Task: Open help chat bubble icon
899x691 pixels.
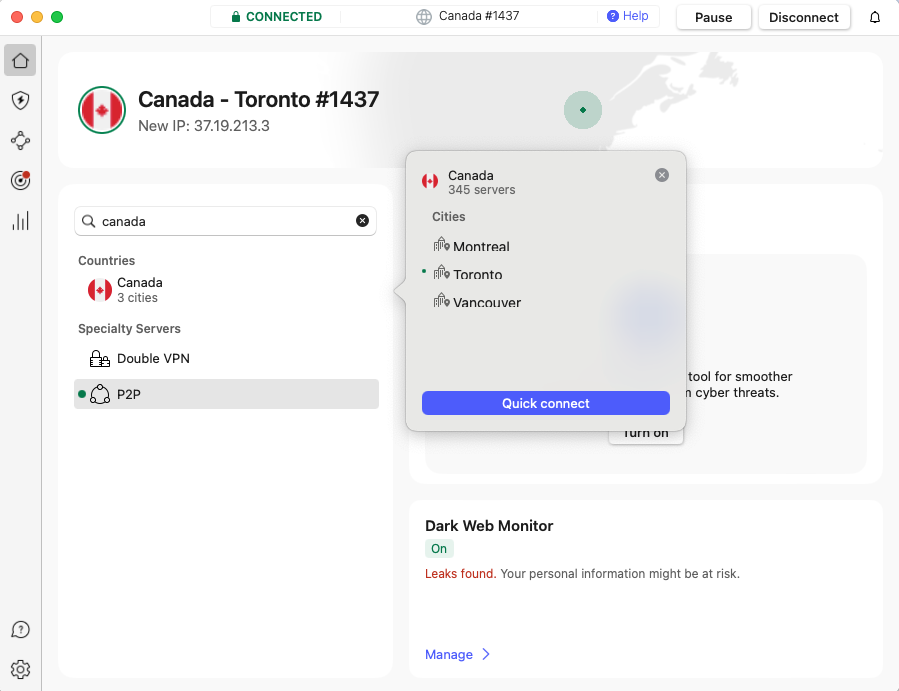Action: [20, 630]
